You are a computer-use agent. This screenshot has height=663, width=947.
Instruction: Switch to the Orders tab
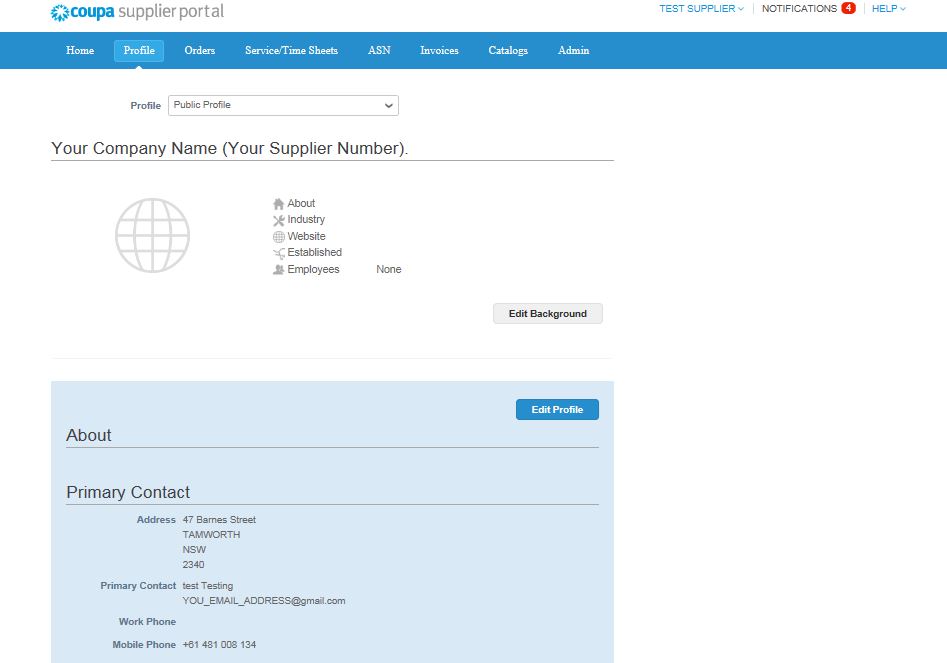pyautogui.click(x=200, y=51)
